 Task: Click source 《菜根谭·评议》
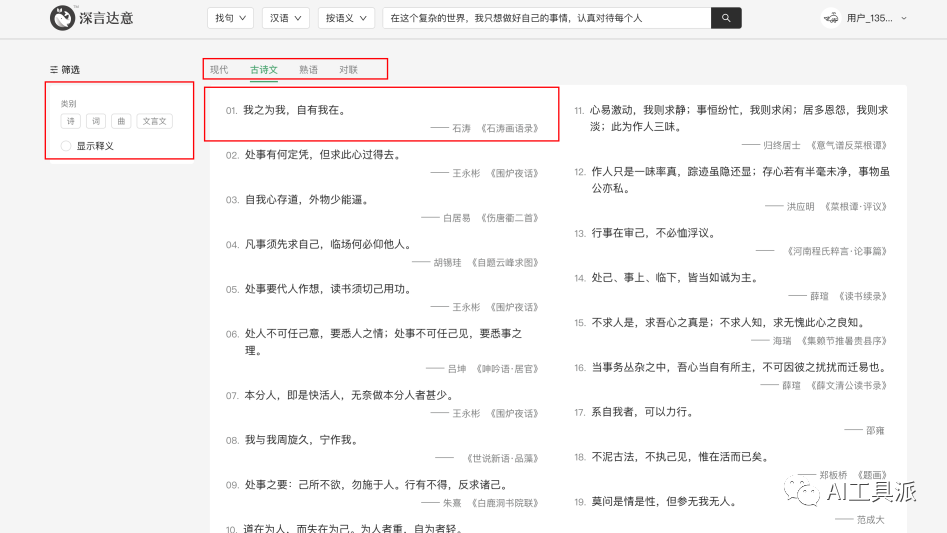pyautogui.click(x=855, y=206)
